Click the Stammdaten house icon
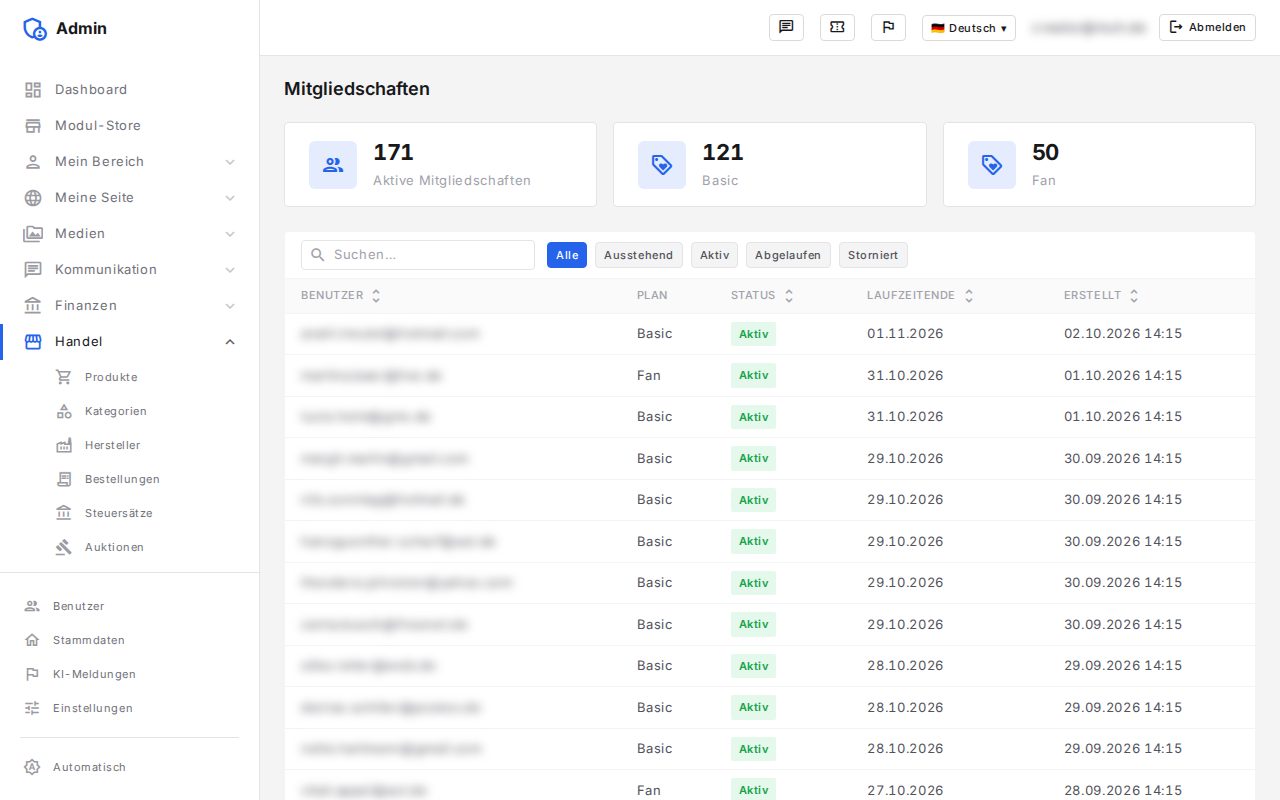 (x=32, y=640)
